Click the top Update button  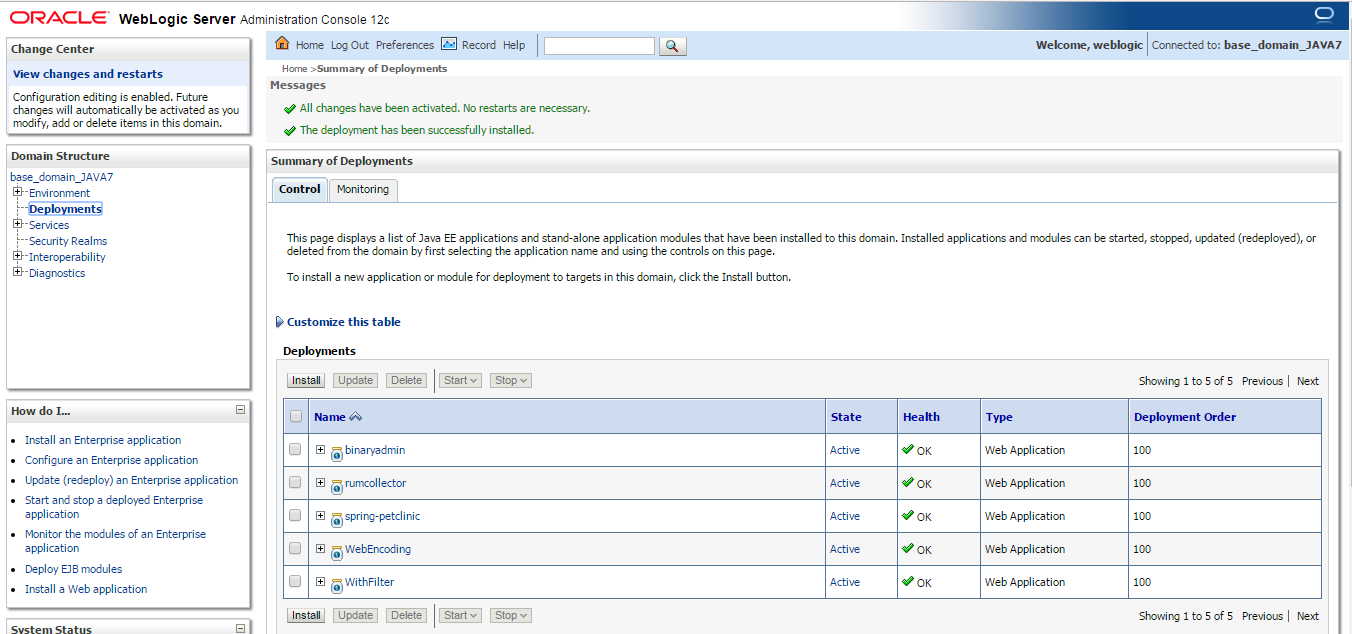[x=355, y=380]
